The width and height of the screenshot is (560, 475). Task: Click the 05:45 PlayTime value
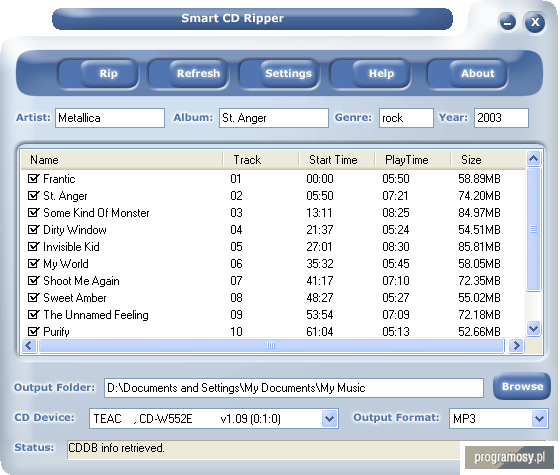tap(396, 264)
